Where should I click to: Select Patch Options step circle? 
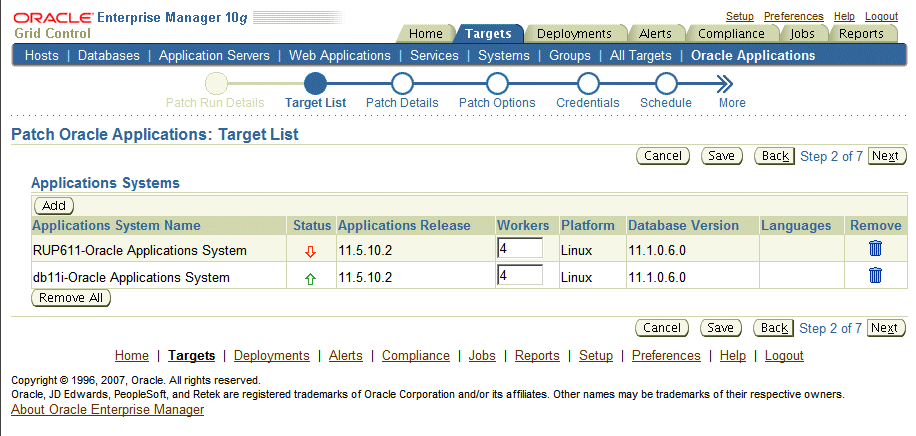[497, 84]
